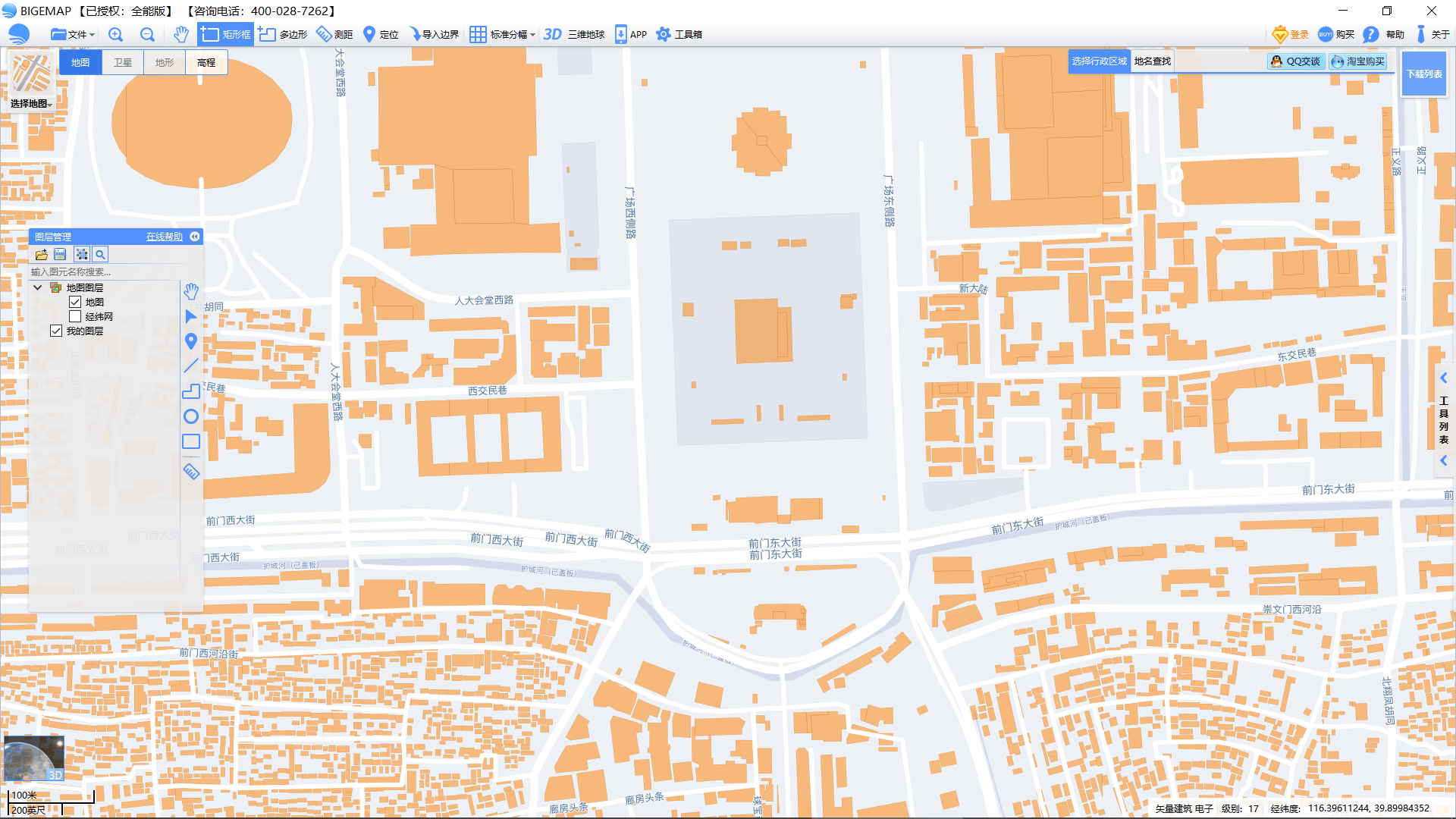Select the 矩形框 rectangle selection tool

225,34
